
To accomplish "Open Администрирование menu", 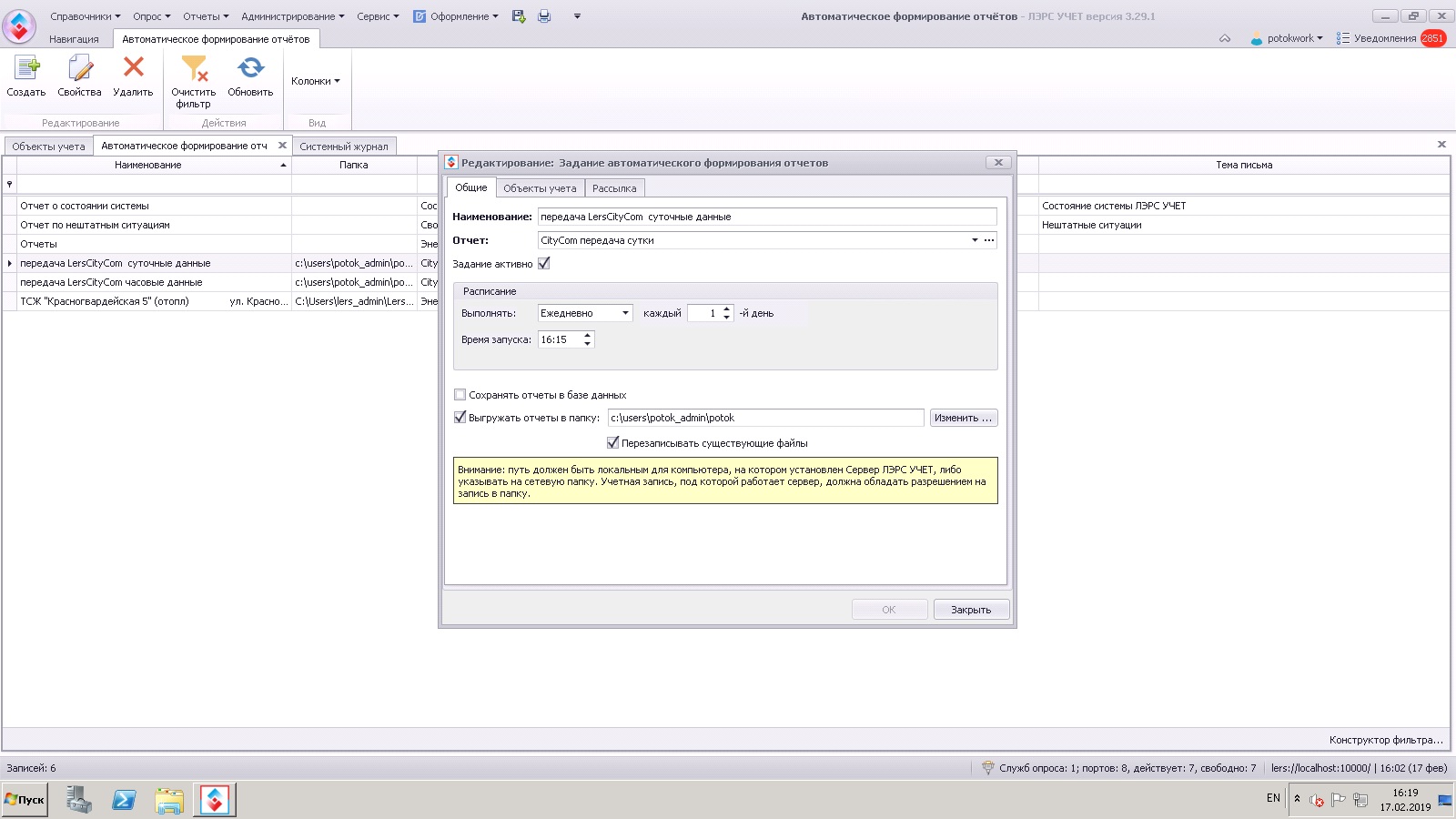I will pos(293,16).
